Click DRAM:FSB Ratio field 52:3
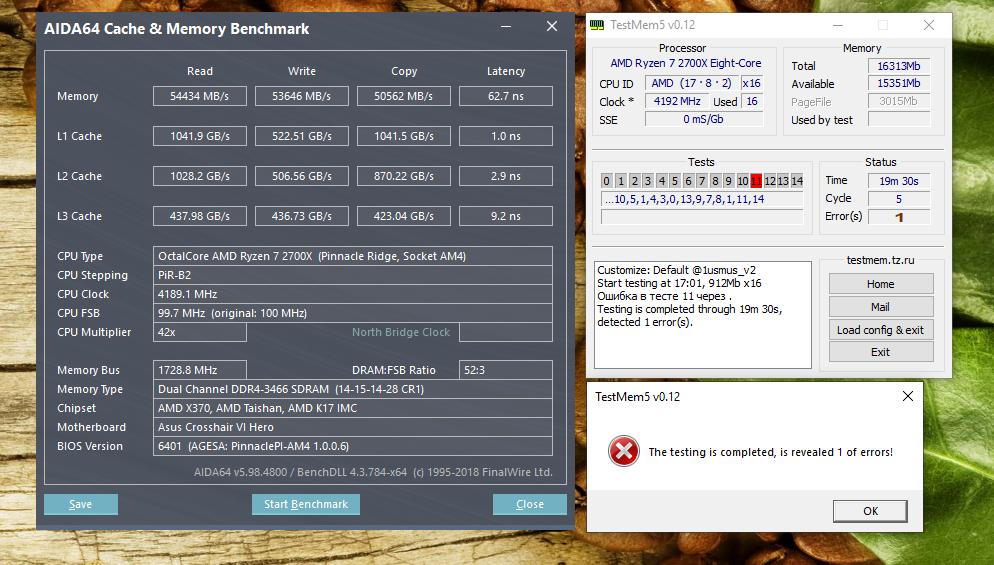Image resolution: width=994 pixels, height=565 pixels. click(x=506, y=370)
